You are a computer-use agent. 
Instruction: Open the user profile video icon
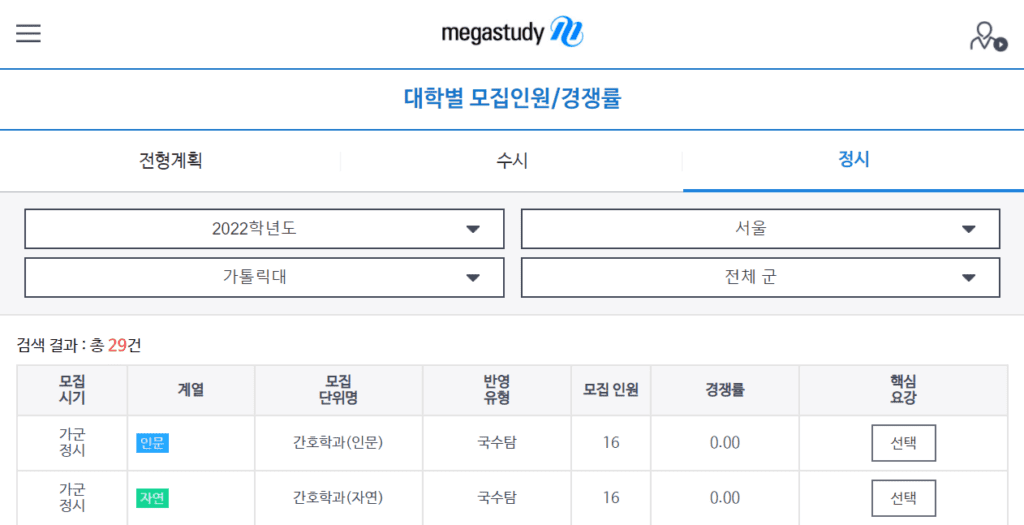(988, 37)
